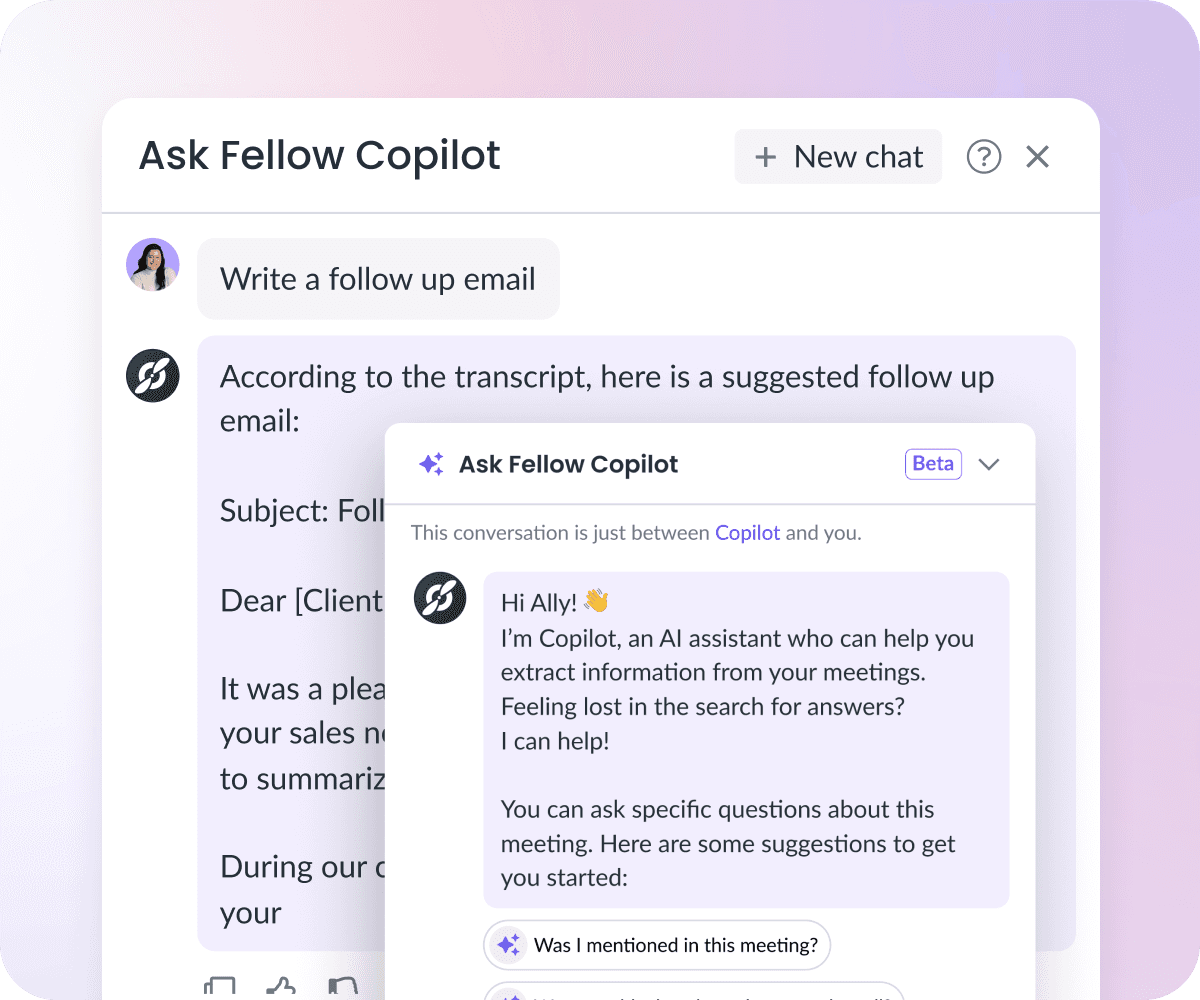The image size is (1200, 1000).
Task: Click the user profile avatar
Action: pos(152,265)
